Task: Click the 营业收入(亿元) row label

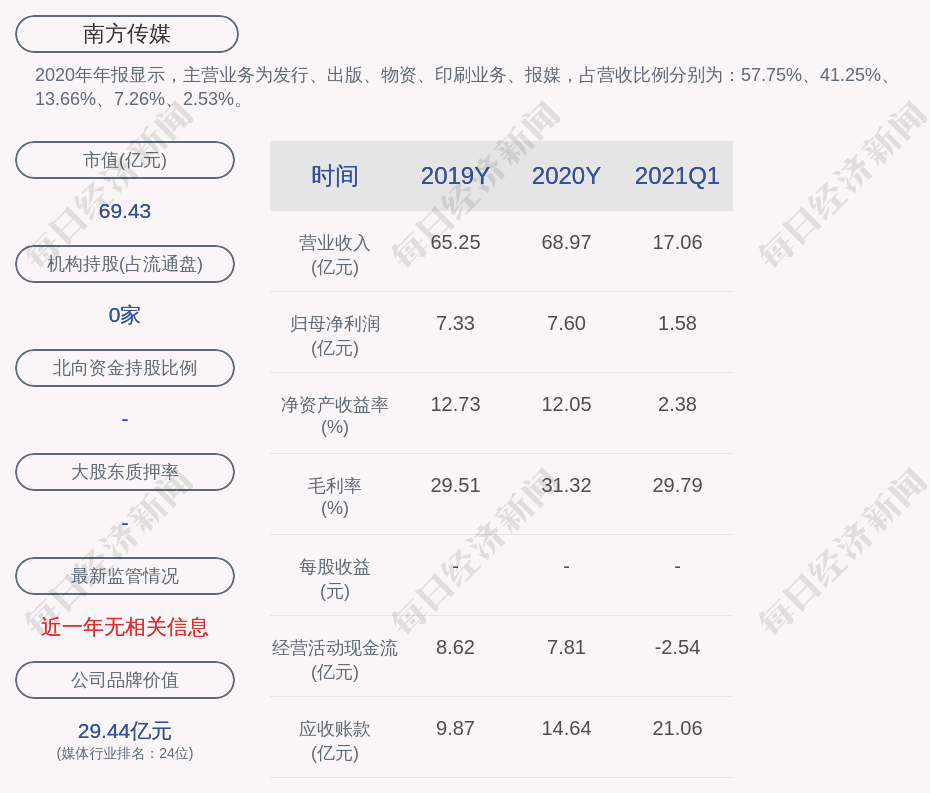Action: tap(334, 254)
